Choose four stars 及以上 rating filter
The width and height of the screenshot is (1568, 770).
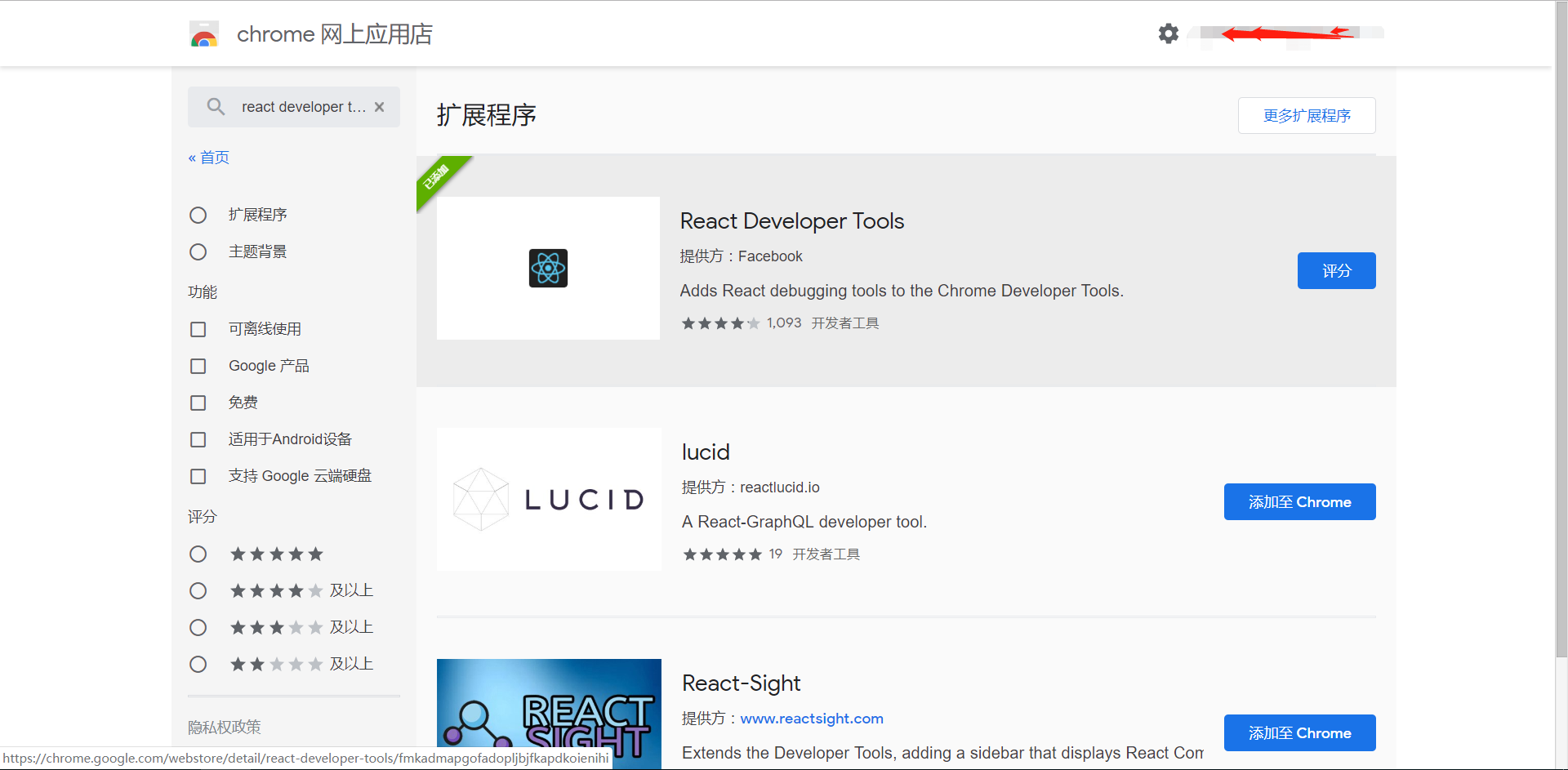point(198,590)
